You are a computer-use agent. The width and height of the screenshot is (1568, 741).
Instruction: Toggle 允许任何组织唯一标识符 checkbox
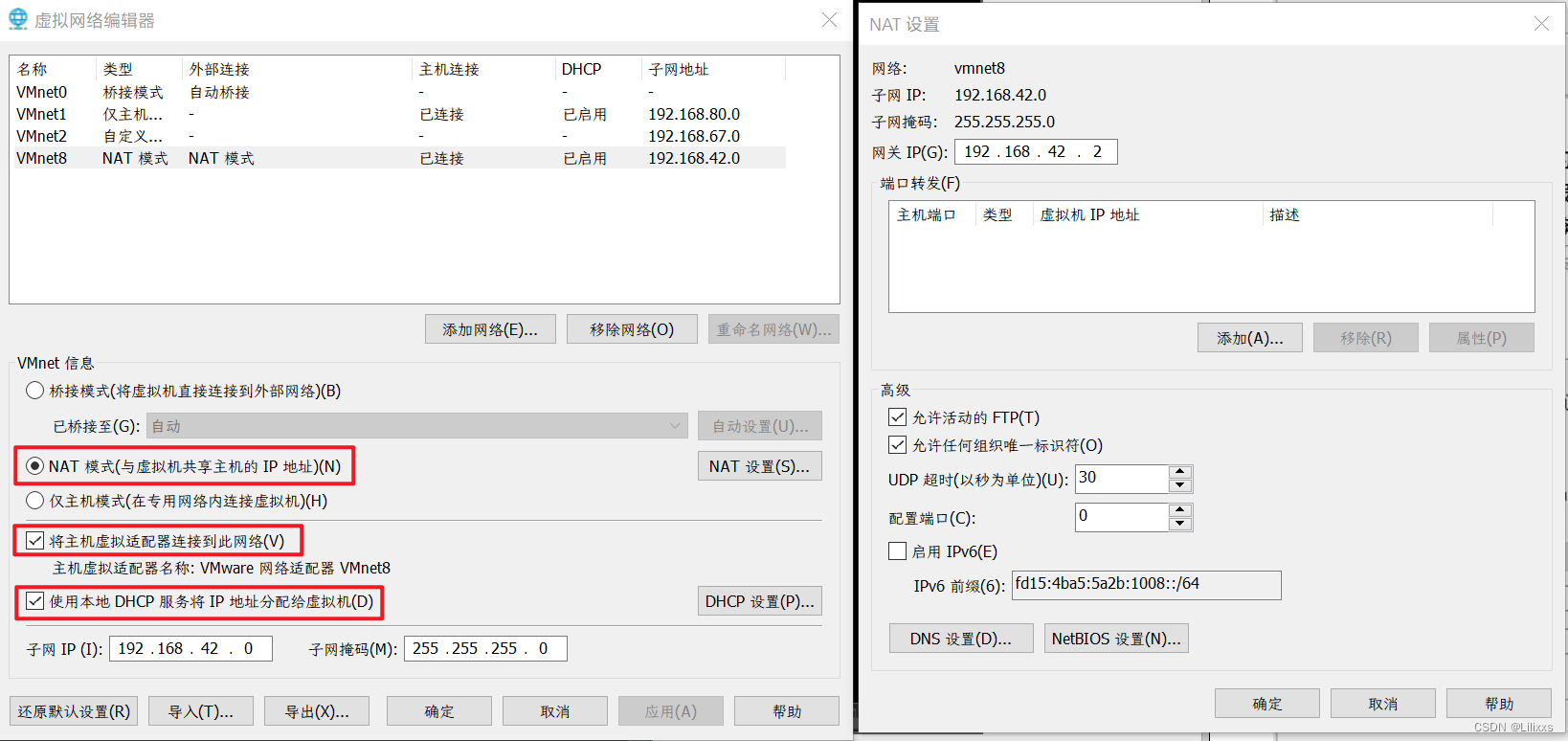coord(897,445)
